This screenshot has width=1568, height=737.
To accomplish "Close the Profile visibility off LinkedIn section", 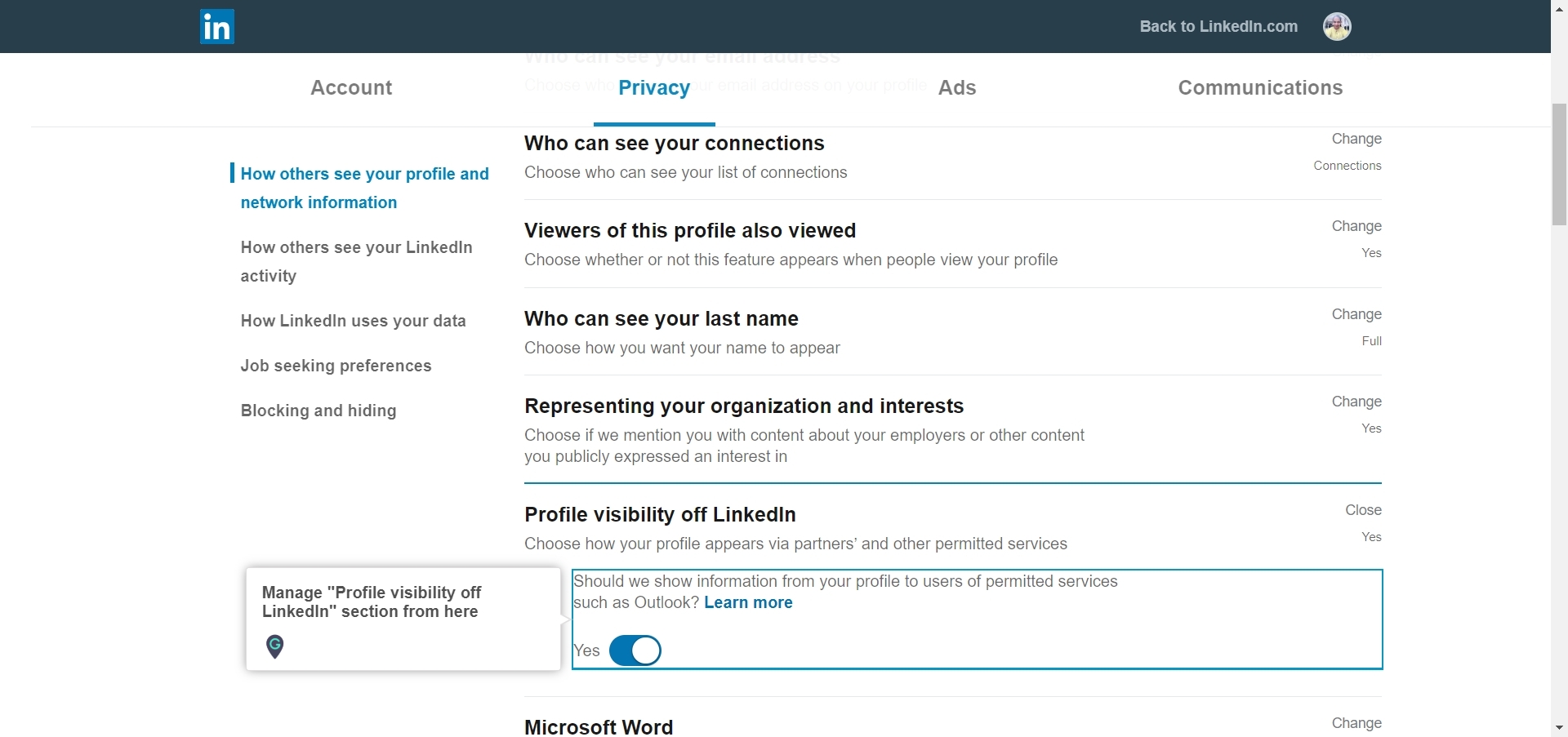I will (1363, 509).
